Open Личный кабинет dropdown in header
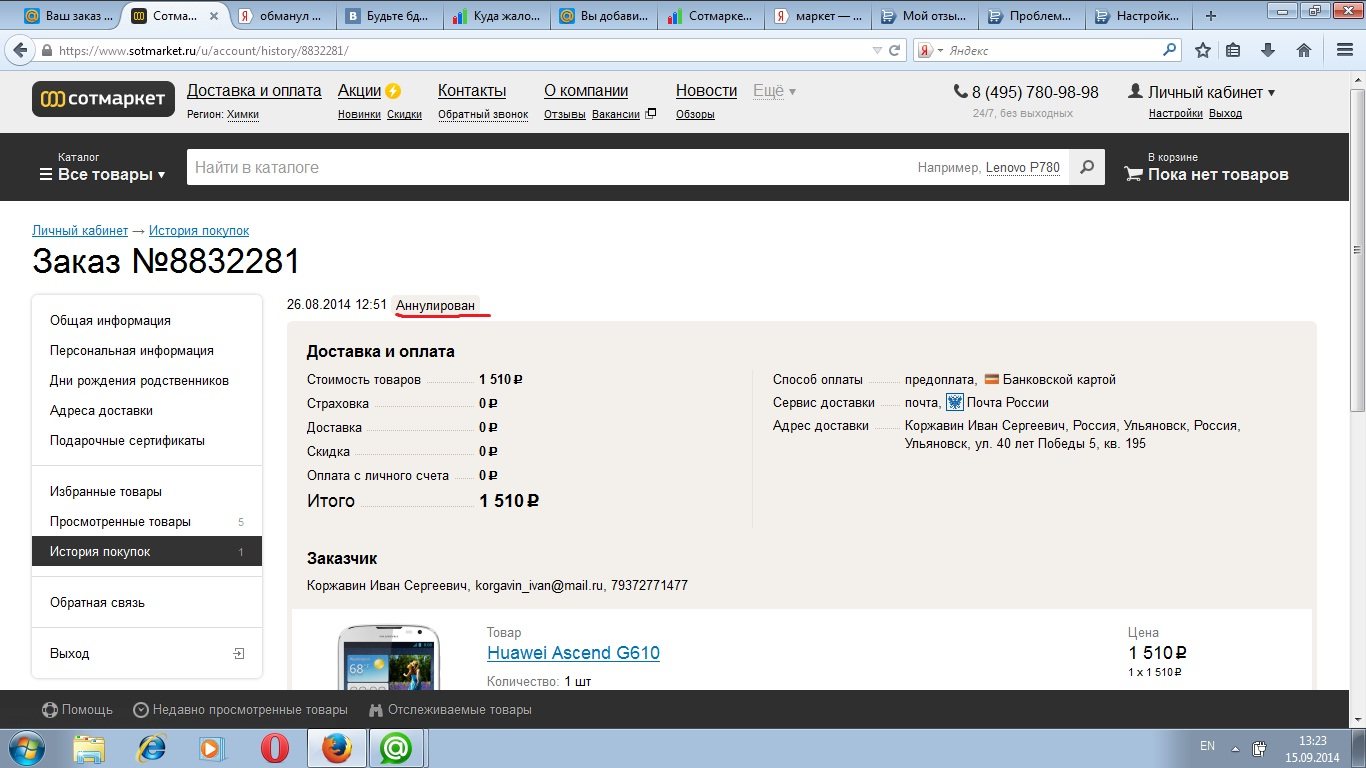The height and width of the screenshot is (768, 1366). [1201, 92]
